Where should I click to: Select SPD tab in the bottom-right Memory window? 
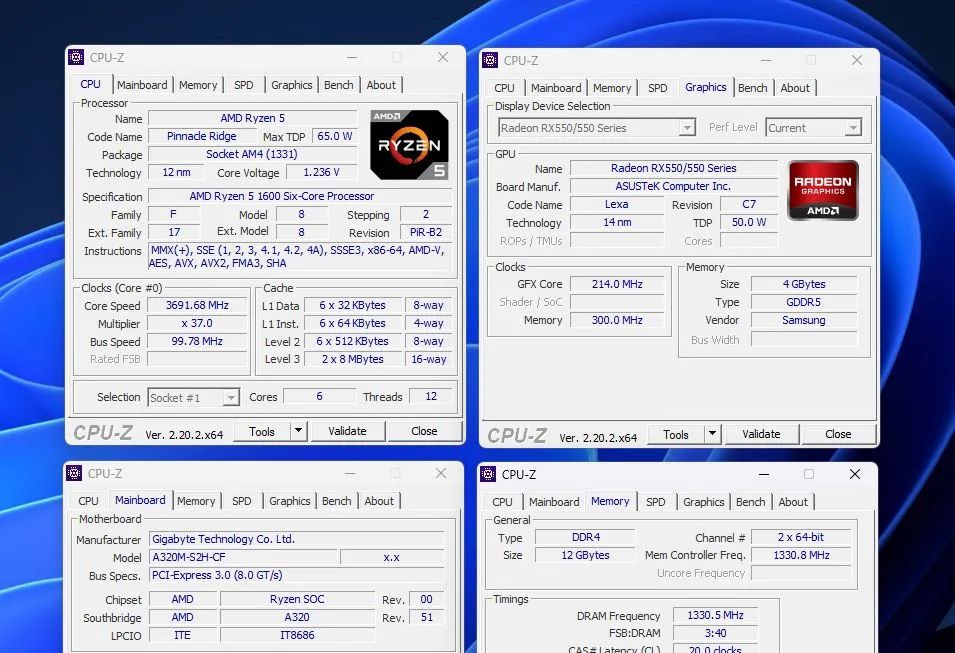(x=656, y=502)
